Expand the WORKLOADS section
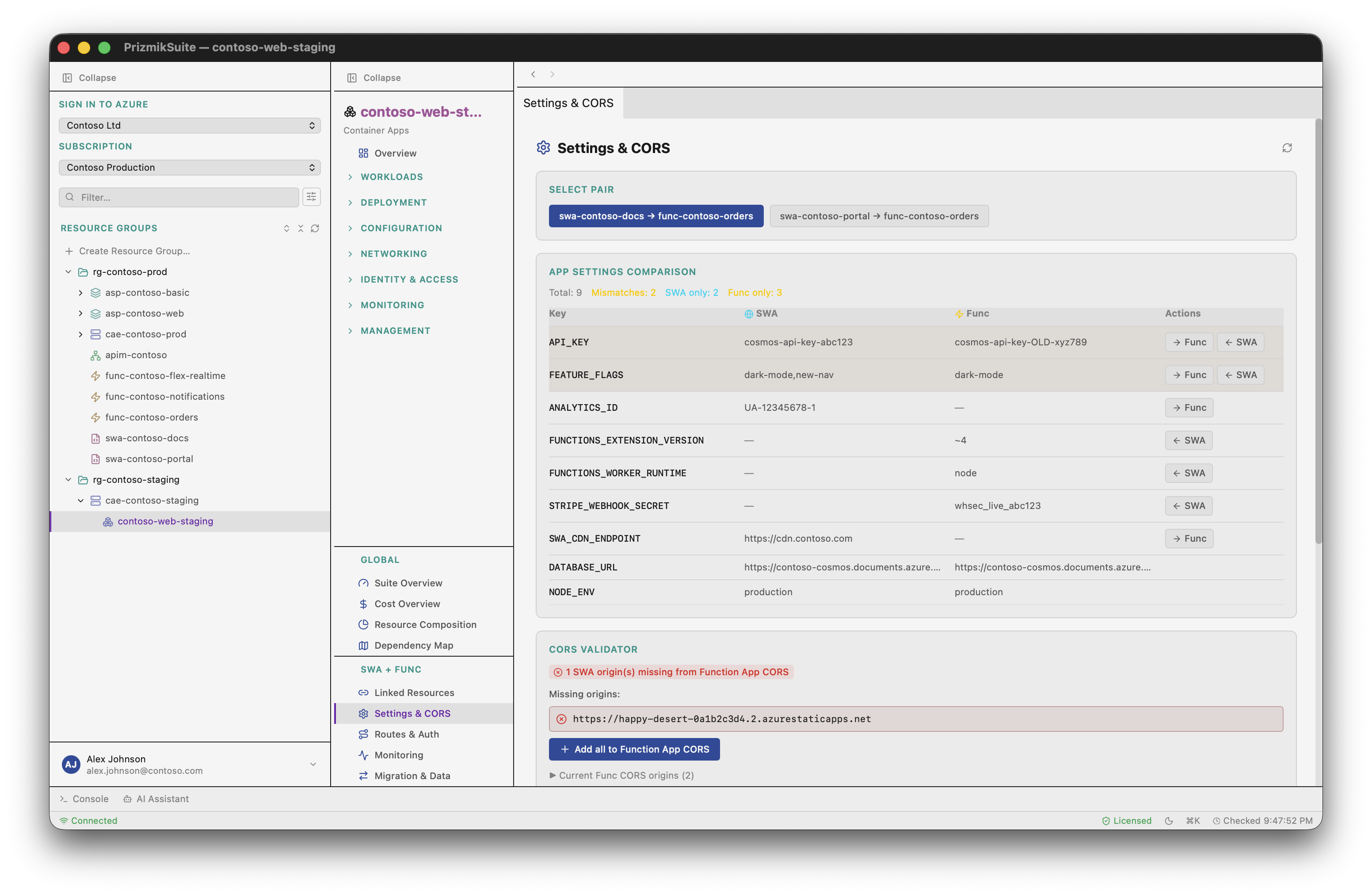Image resolution: width=1372 pixels, height=895 pixels. [392, 177]
